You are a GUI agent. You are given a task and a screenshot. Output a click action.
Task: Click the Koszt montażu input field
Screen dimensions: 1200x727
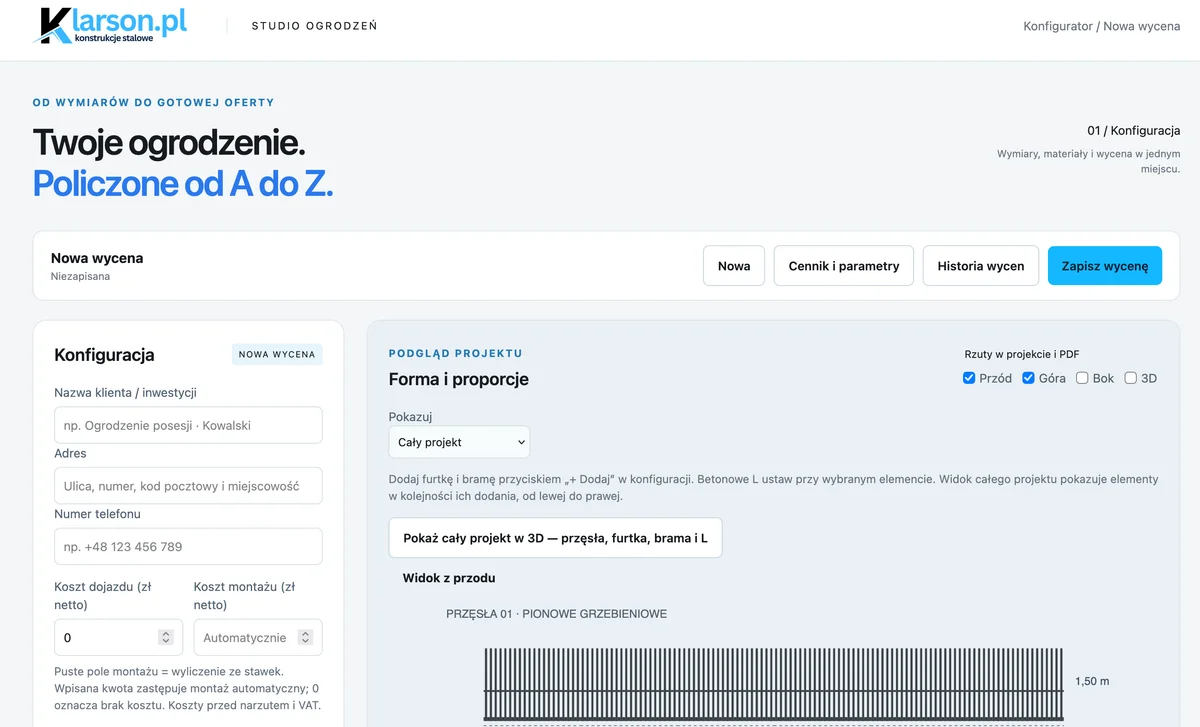pos(258,638)
